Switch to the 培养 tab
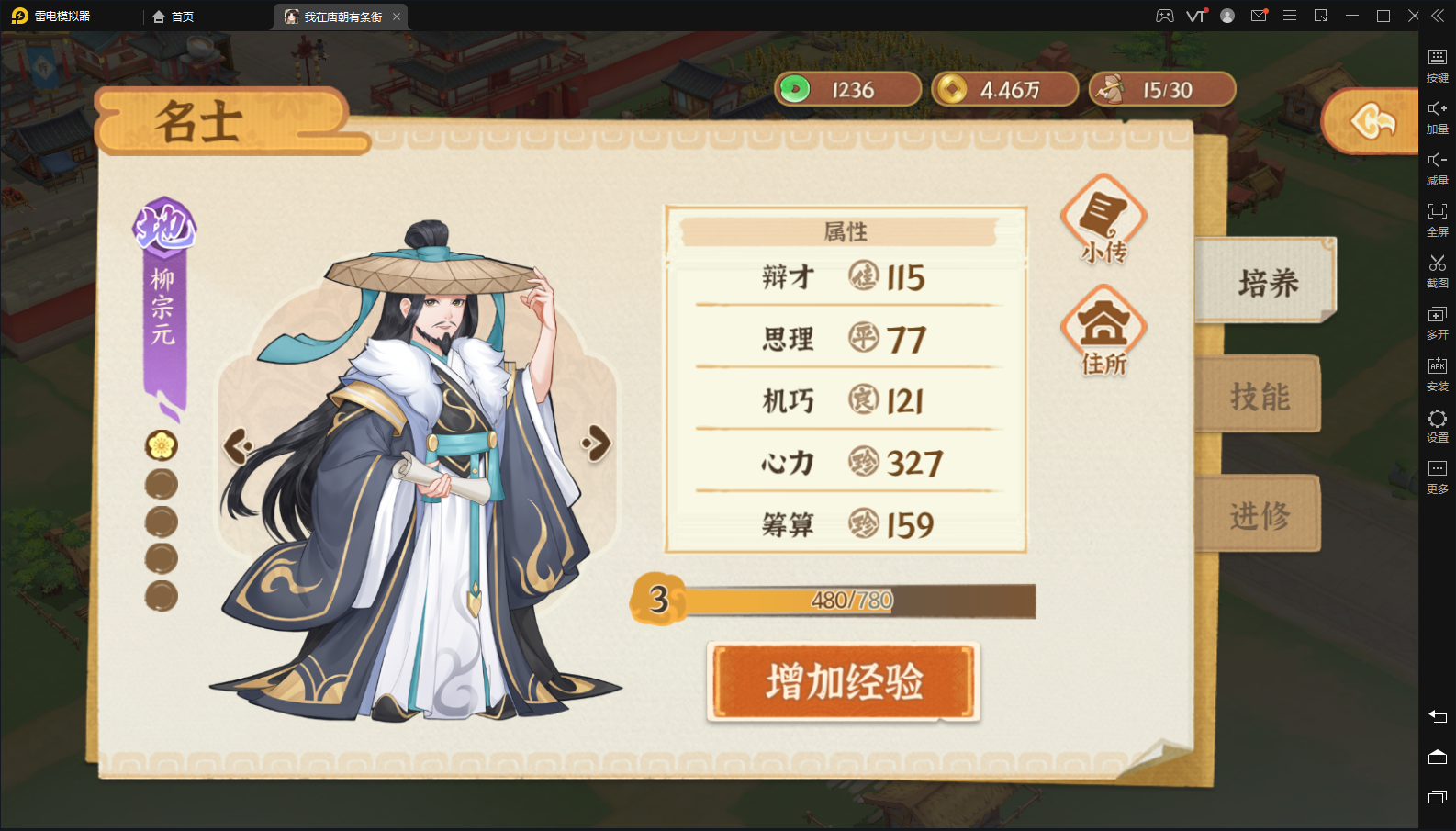1456x831 pixels. 1267,281
